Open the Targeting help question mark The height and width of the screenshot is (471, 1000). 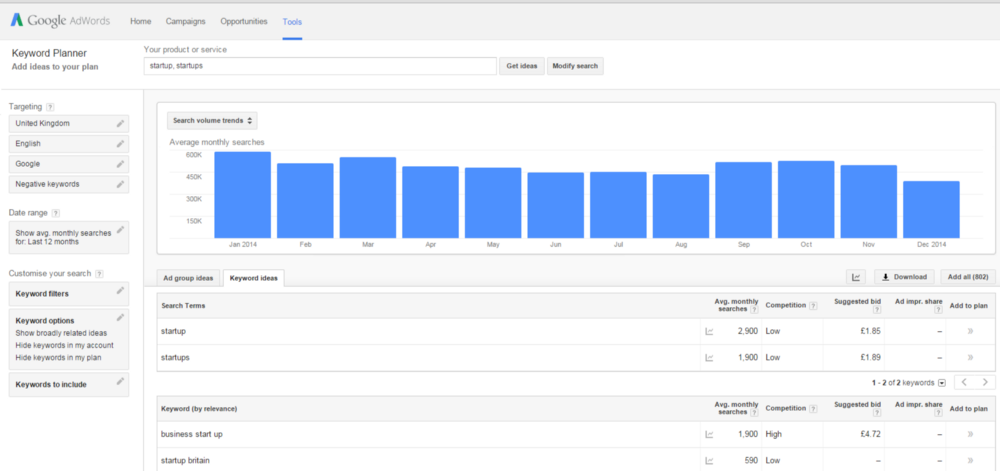coord(50,107)
